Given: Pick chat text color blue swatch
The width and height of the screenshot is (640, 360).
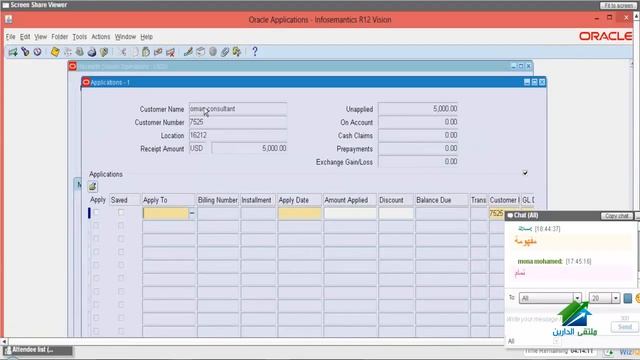Looking at the screenshot, I should [628, 298].
